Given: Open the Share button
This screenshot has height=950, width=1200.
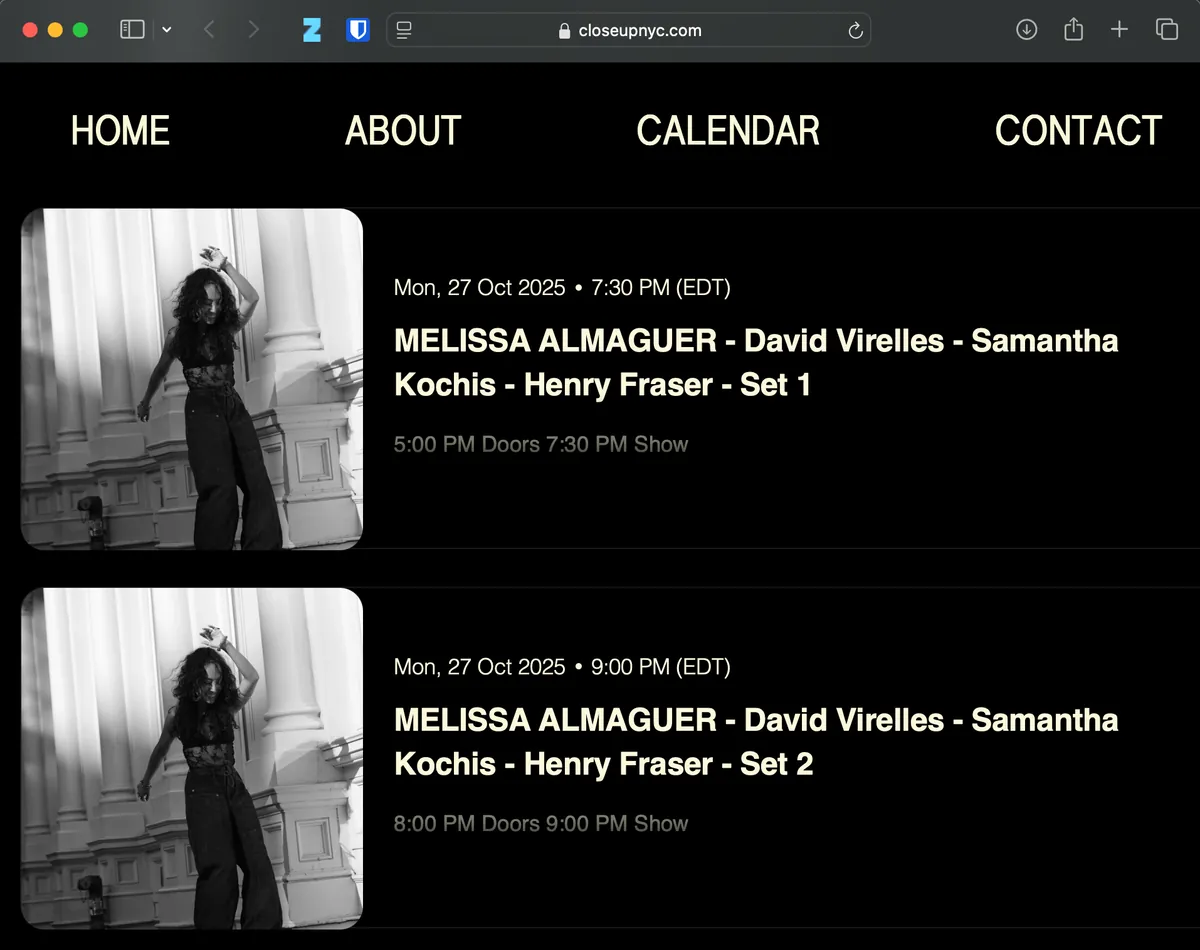Looking at the screenshot, I should click(1073, 30).
